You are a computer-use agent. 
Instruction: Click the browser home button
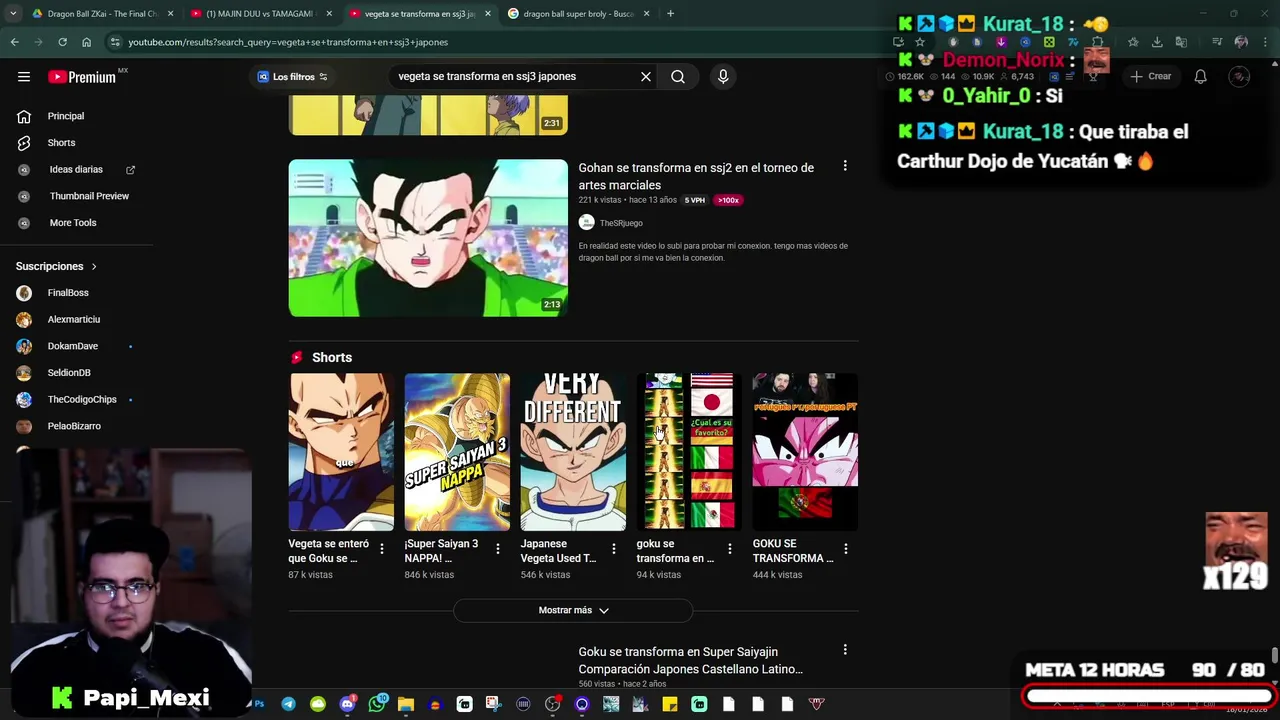tap(86, 42)
